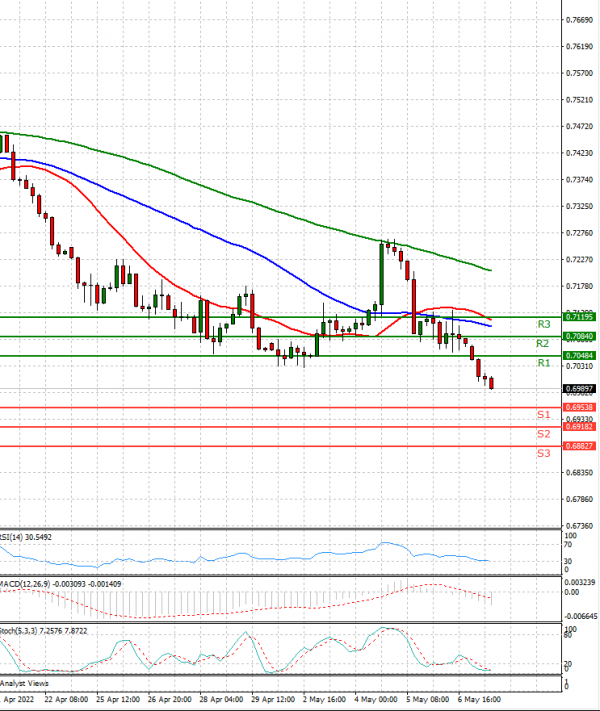The image size is (600, 711).
Task: Click the 5 May 08:00 time label
Action: pyautogui.click(x=428, y=699)
